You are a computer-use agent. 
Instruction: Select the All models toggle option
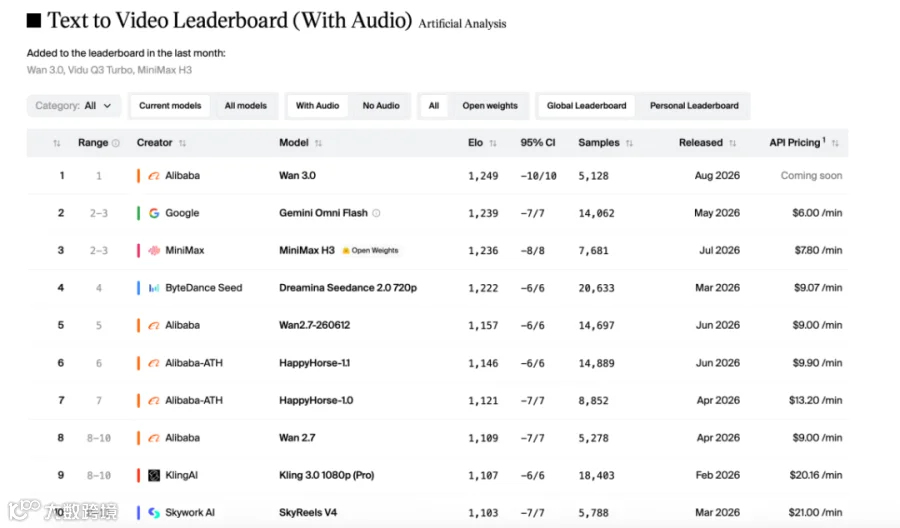pyautogui.click(x=246, y=106)
